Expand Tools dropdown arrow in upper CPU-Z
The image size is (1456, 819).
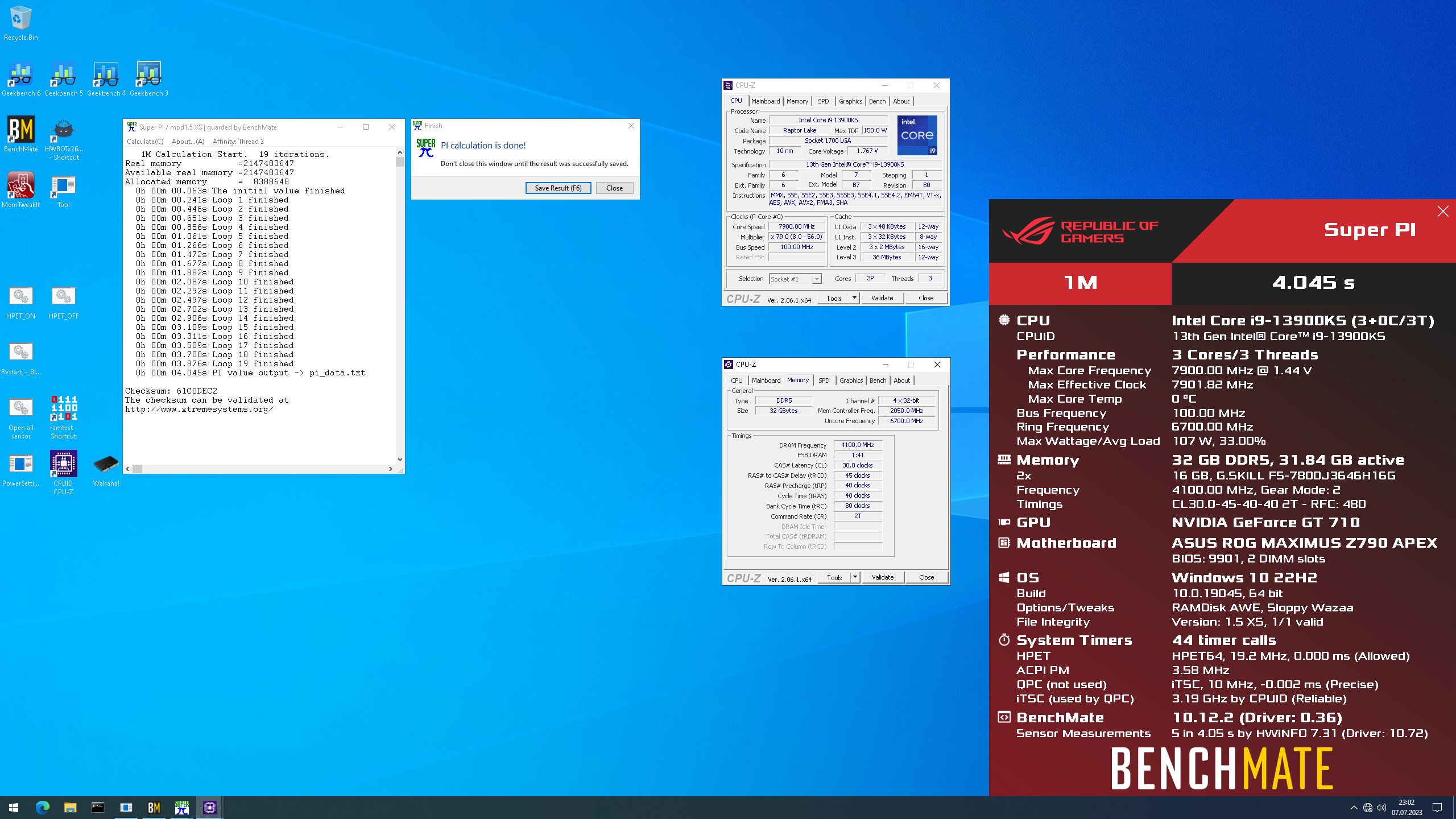click(854, 298)
